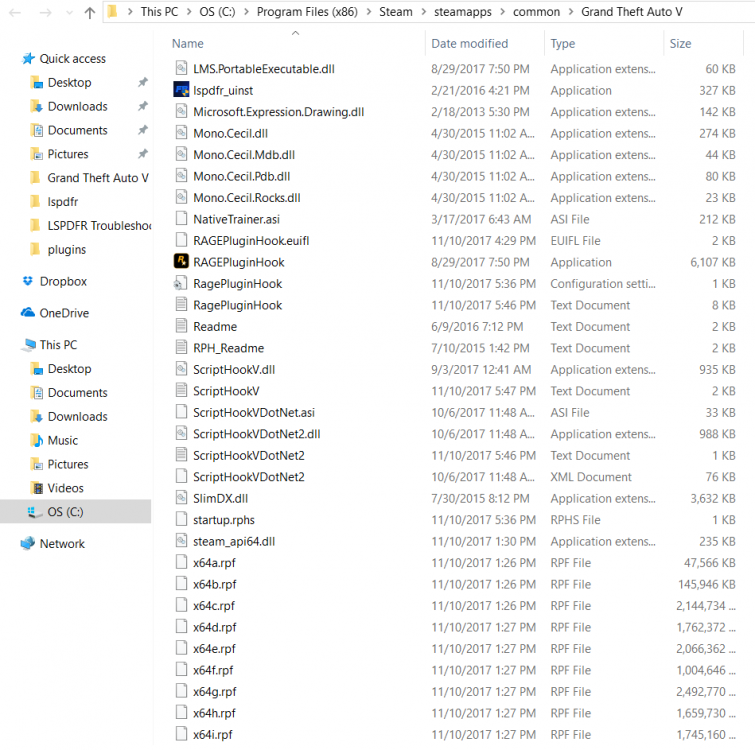Image resolution: width=755 pixels, height=750 pixels.
Task: Select Downloads under This PC
Action: coord(78,416)
